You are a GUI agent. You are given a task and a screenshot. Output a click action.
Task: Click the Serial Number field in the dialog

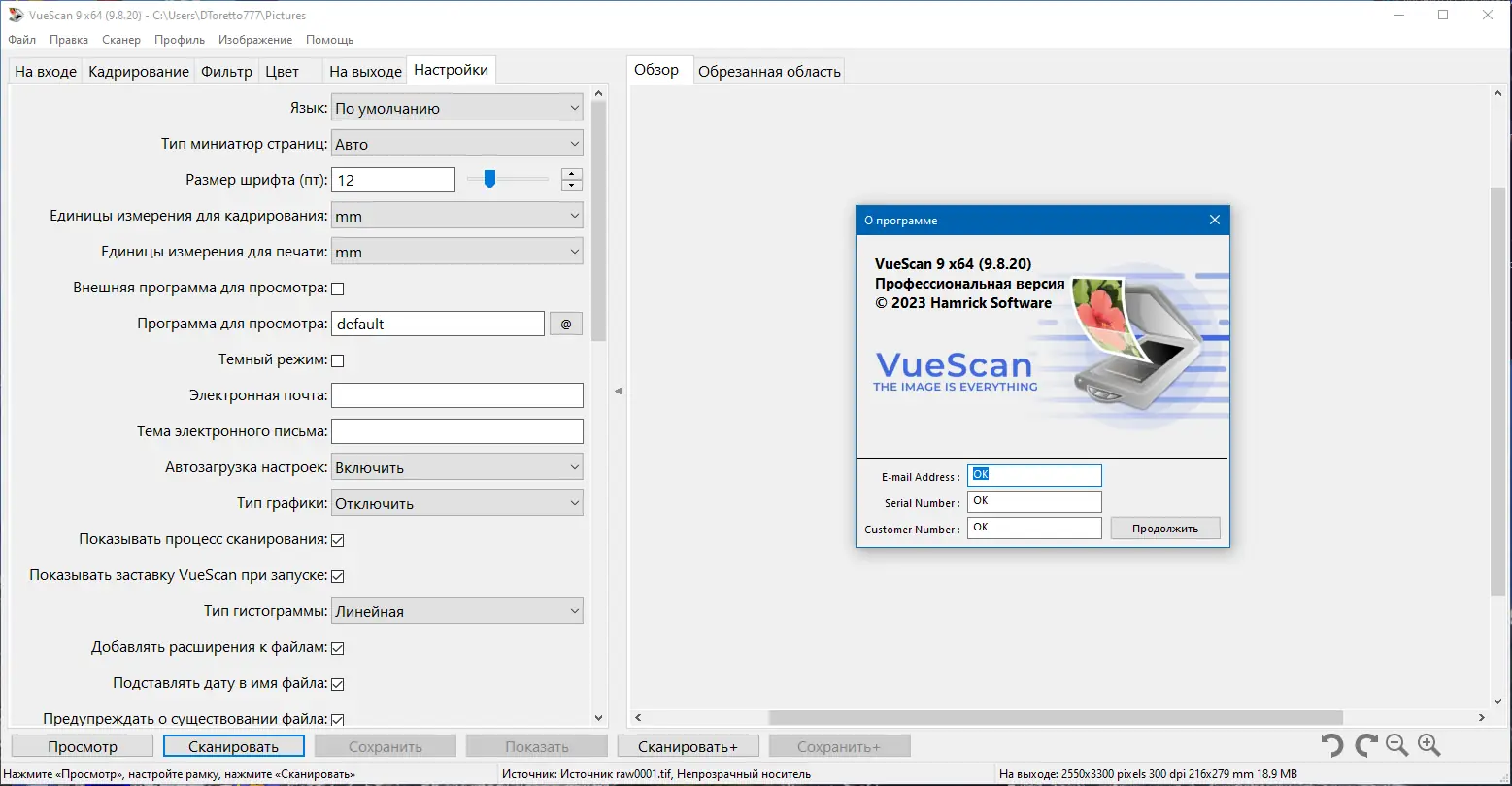click(1034, 501)
